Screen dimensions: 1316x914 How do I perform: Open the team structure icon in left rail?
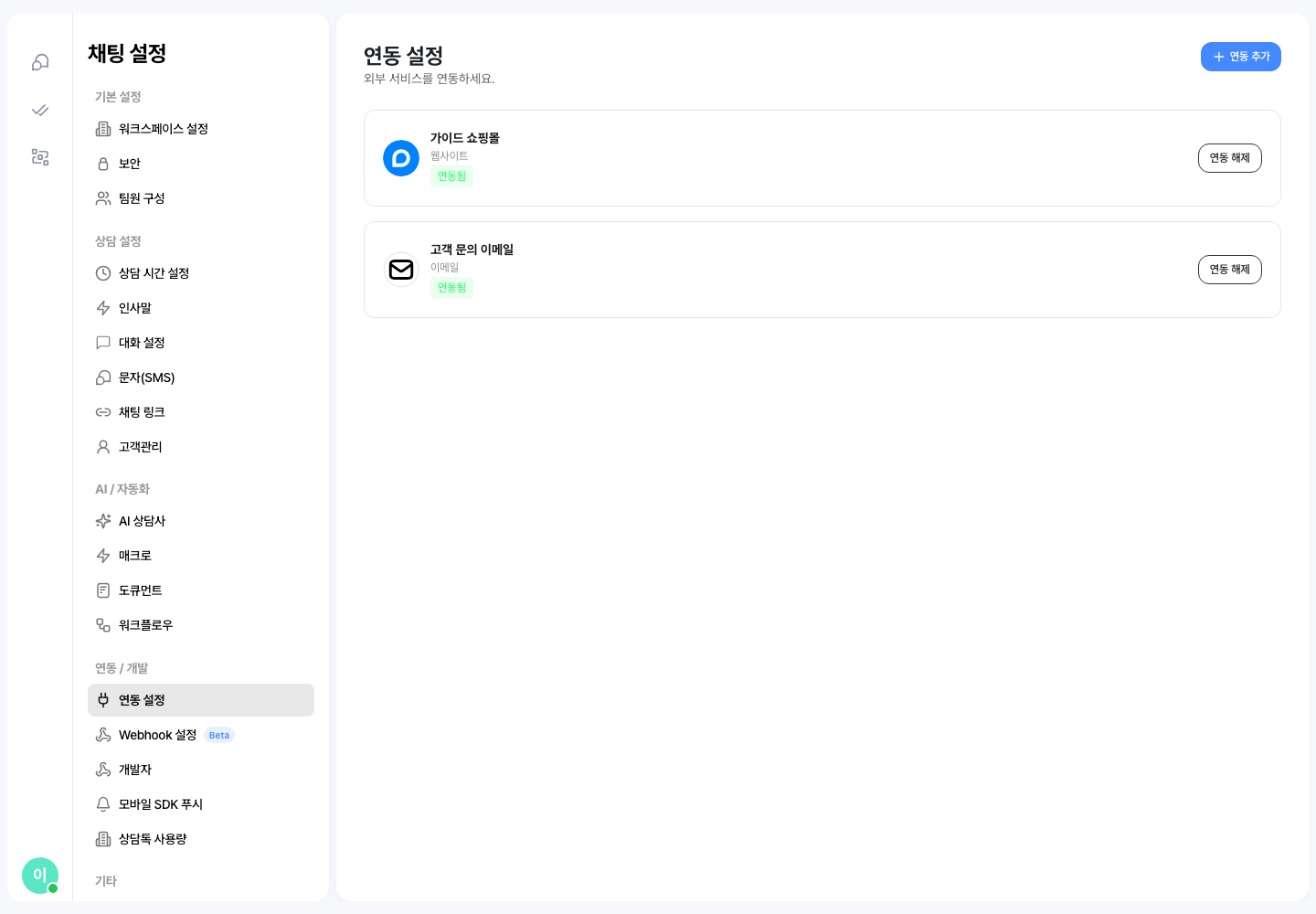click(40, 157)
